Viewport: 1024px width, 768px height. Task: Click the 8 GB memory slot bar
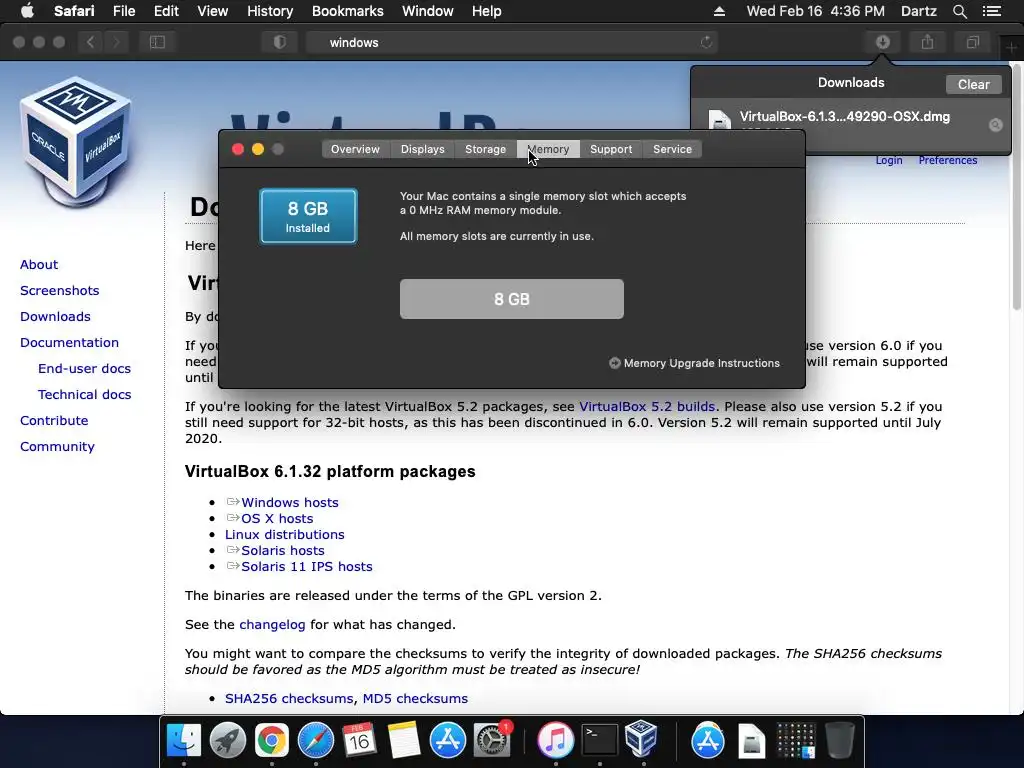click(x=511, y=299)
